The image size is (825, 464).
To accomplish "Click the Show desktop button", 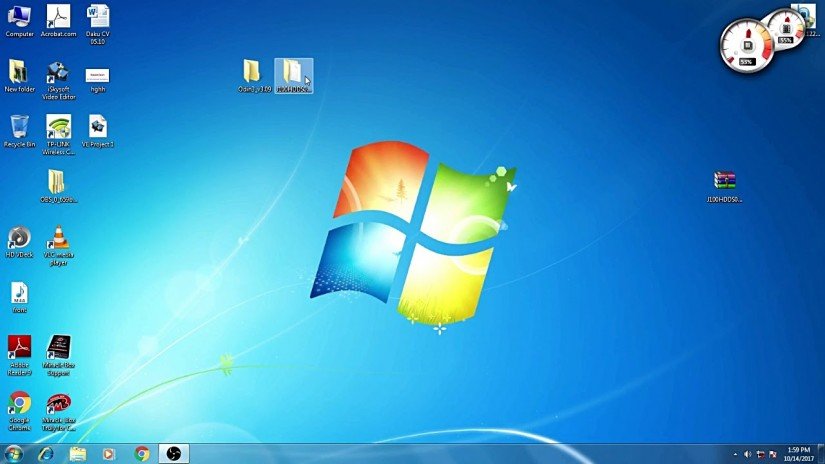I will pos(821,453).
